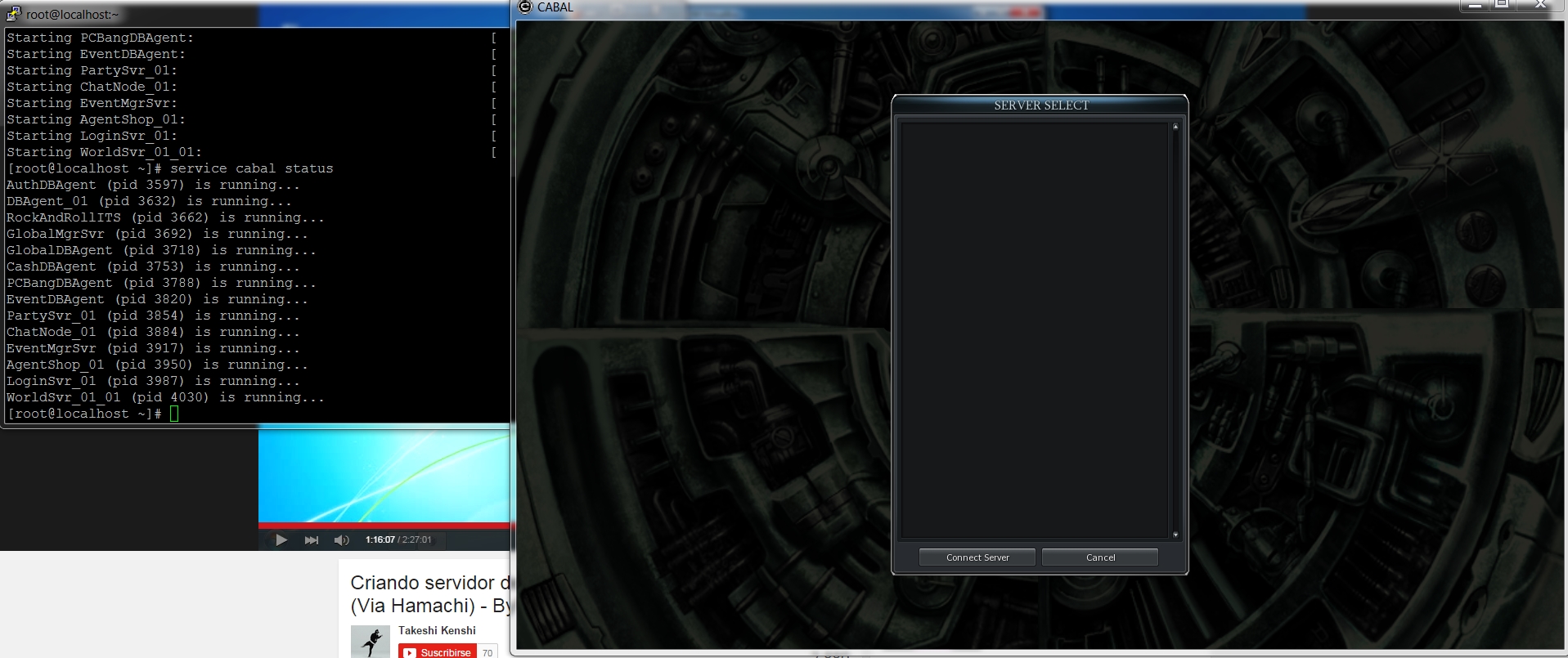Click the Takeshi Kenshi channel avatar

(x=371, y=642)
